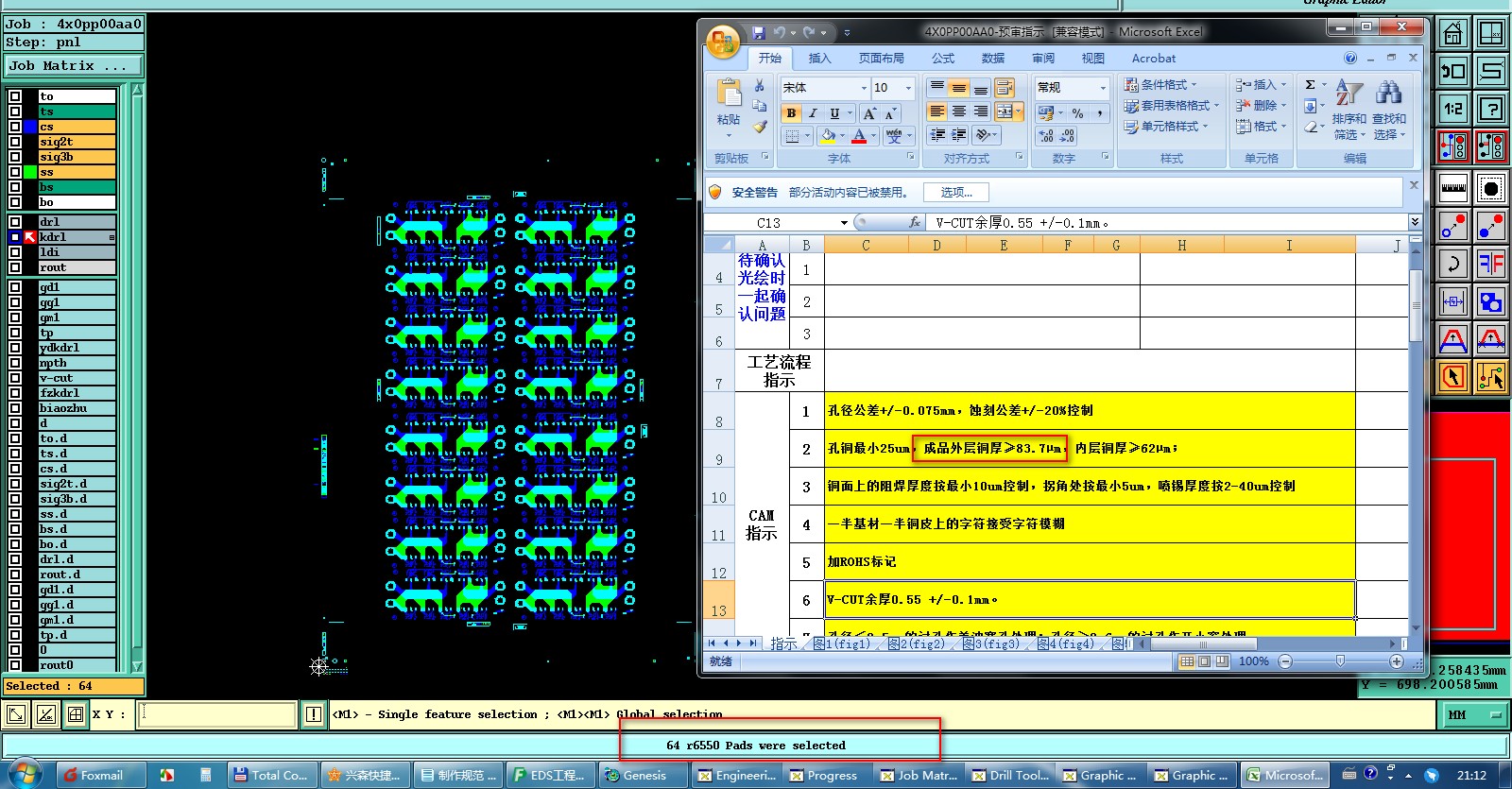Toggle checkbox for layer biaozhu
Screen dimensions: 1512x789
15,408
